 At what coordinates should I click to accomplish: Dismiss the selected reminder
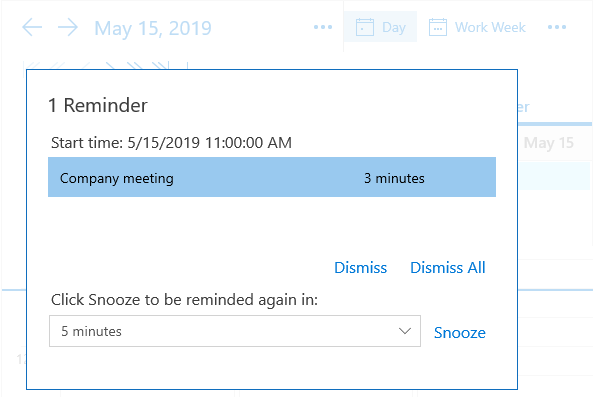[x=361, y=268]
